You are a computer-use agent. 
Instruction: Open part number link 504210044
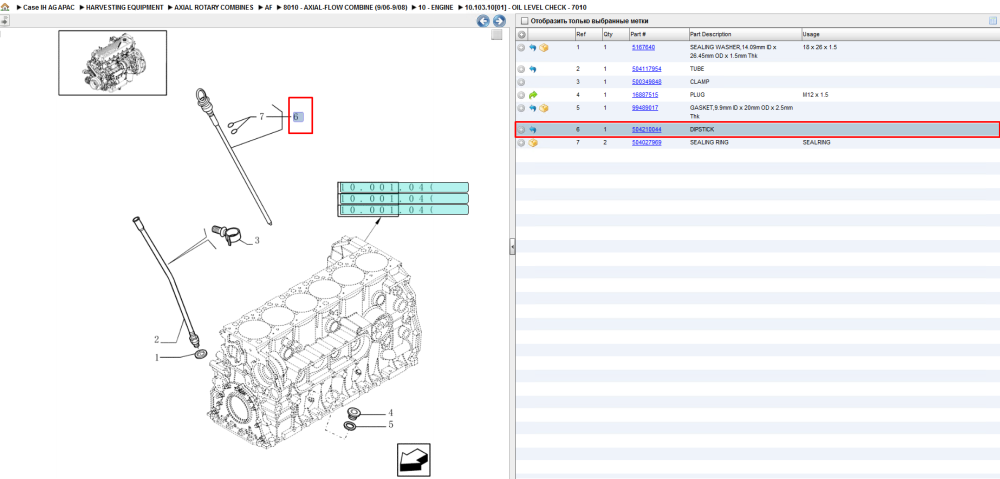tap(646, 129)
